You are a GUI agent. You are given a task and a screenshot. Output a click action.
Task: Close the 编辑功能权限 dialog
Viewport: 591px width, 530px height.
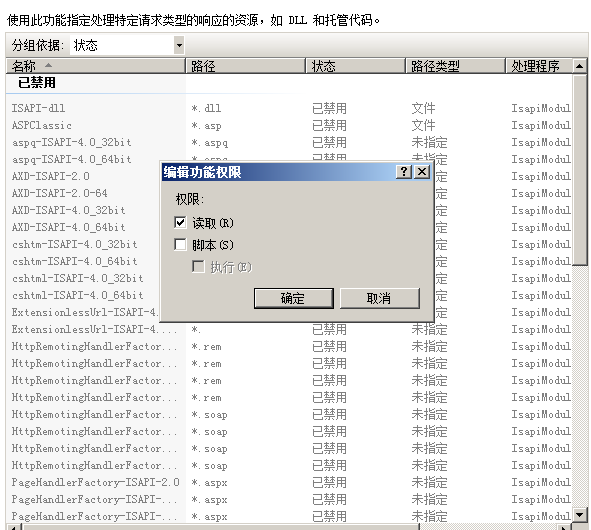coord(422,172)
